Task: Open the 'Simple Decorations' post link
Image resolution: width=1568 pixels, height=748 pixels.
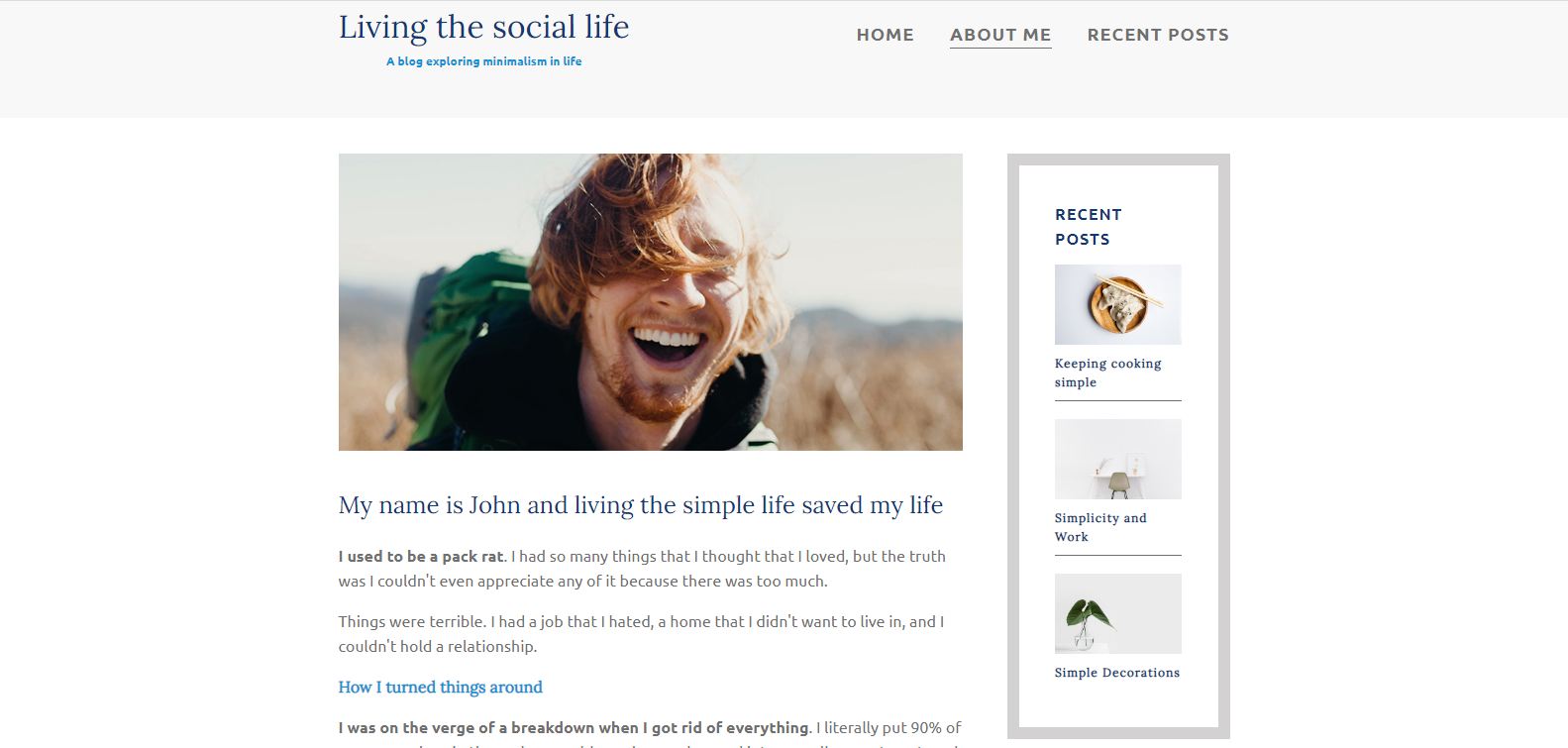Action: tap(1117, 673)
